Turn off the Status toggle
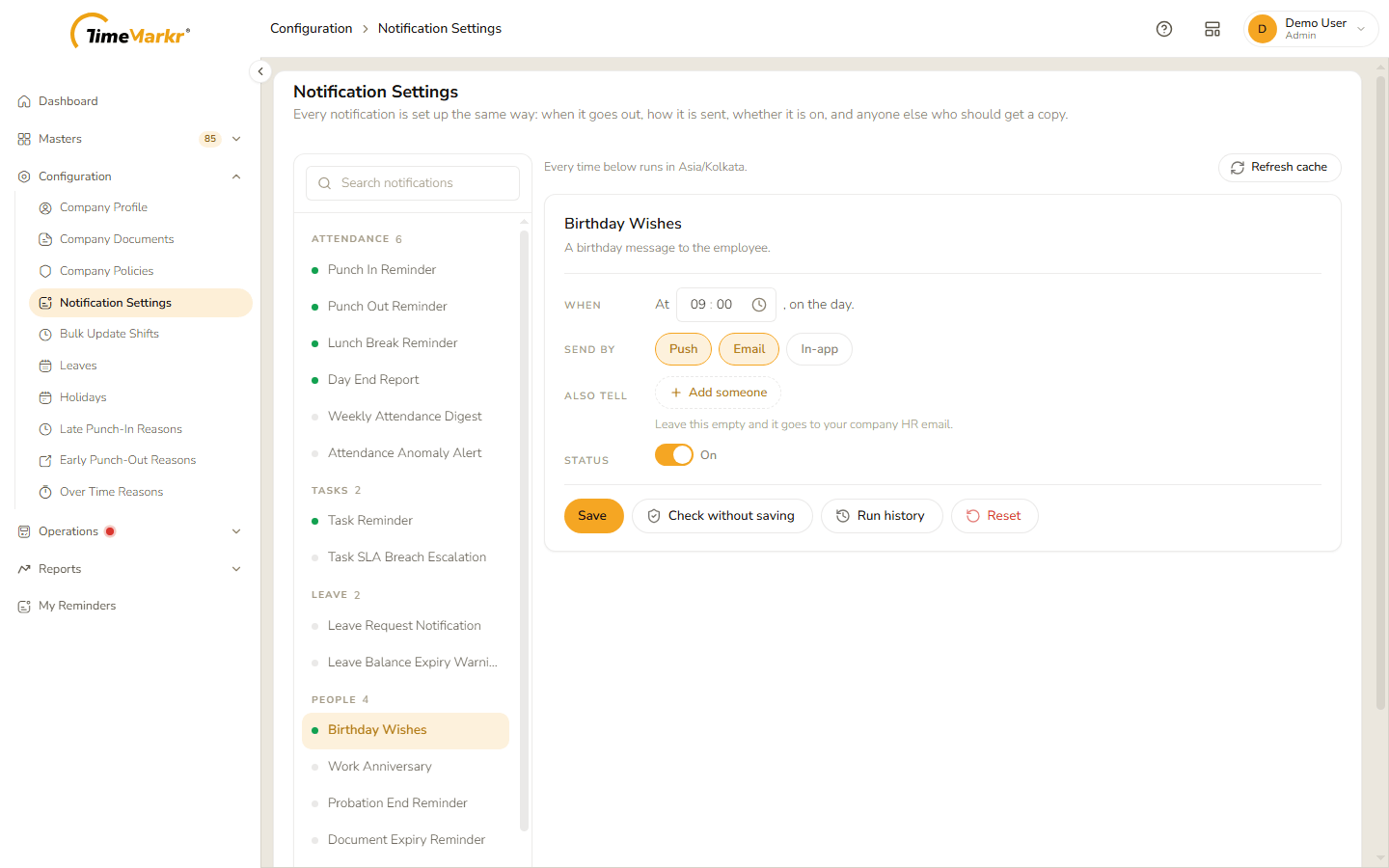Viewport: 1389px width, 868px height. coord(674,455)
